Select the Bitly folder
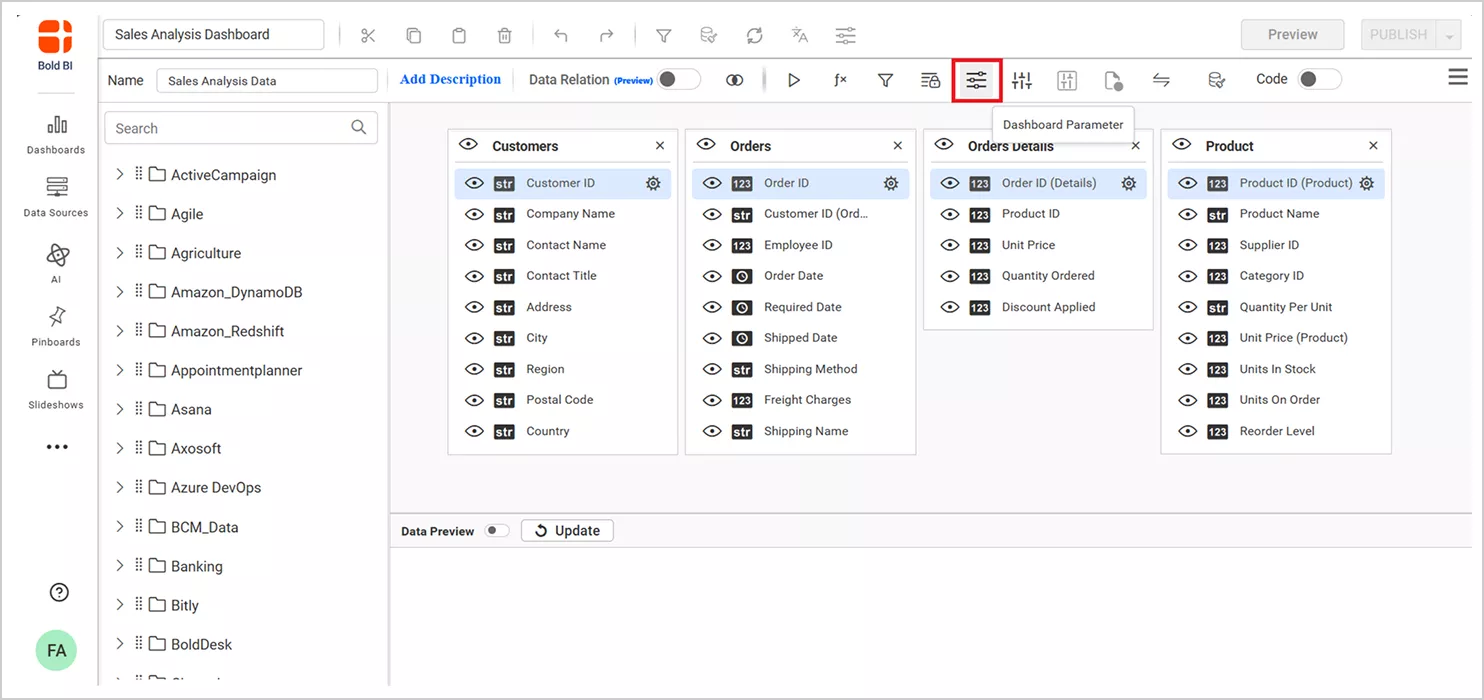The image size is (1484, 700). tap(184, 605)
